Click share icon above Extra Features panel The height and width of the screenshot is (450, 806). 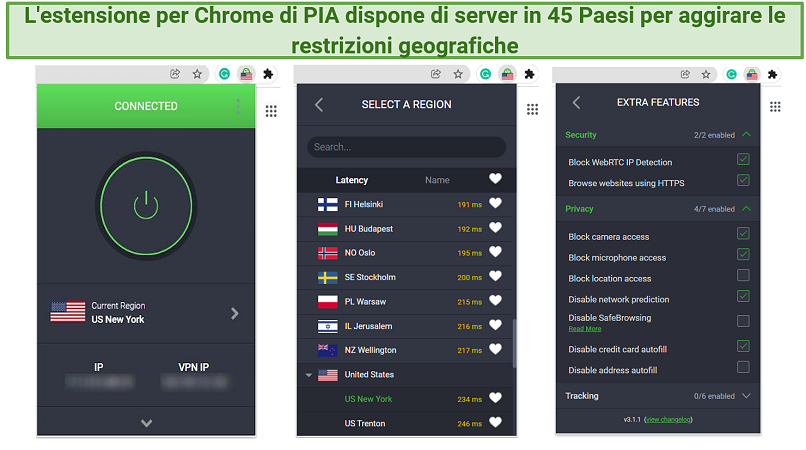tap(685, 75)
